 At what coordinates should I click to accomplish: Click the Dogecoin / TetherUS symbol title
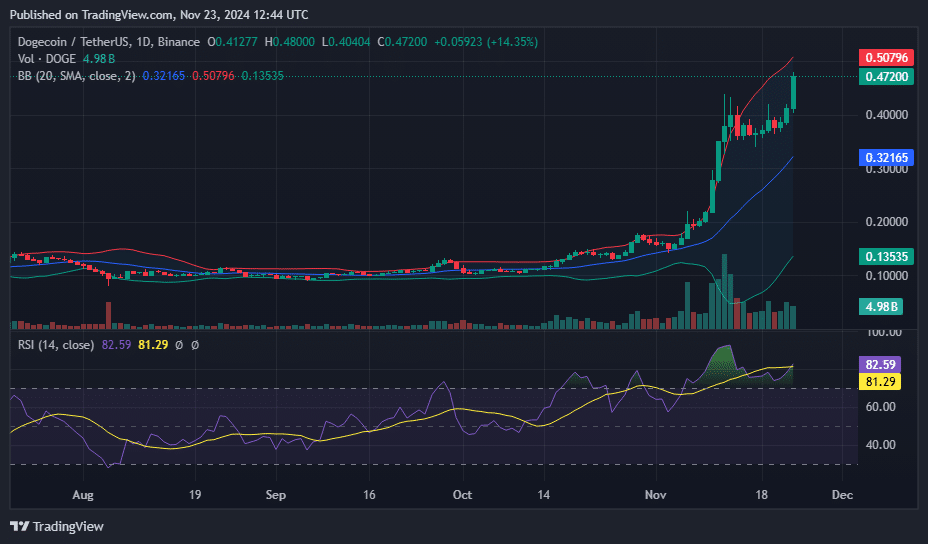tap(108, 42)
